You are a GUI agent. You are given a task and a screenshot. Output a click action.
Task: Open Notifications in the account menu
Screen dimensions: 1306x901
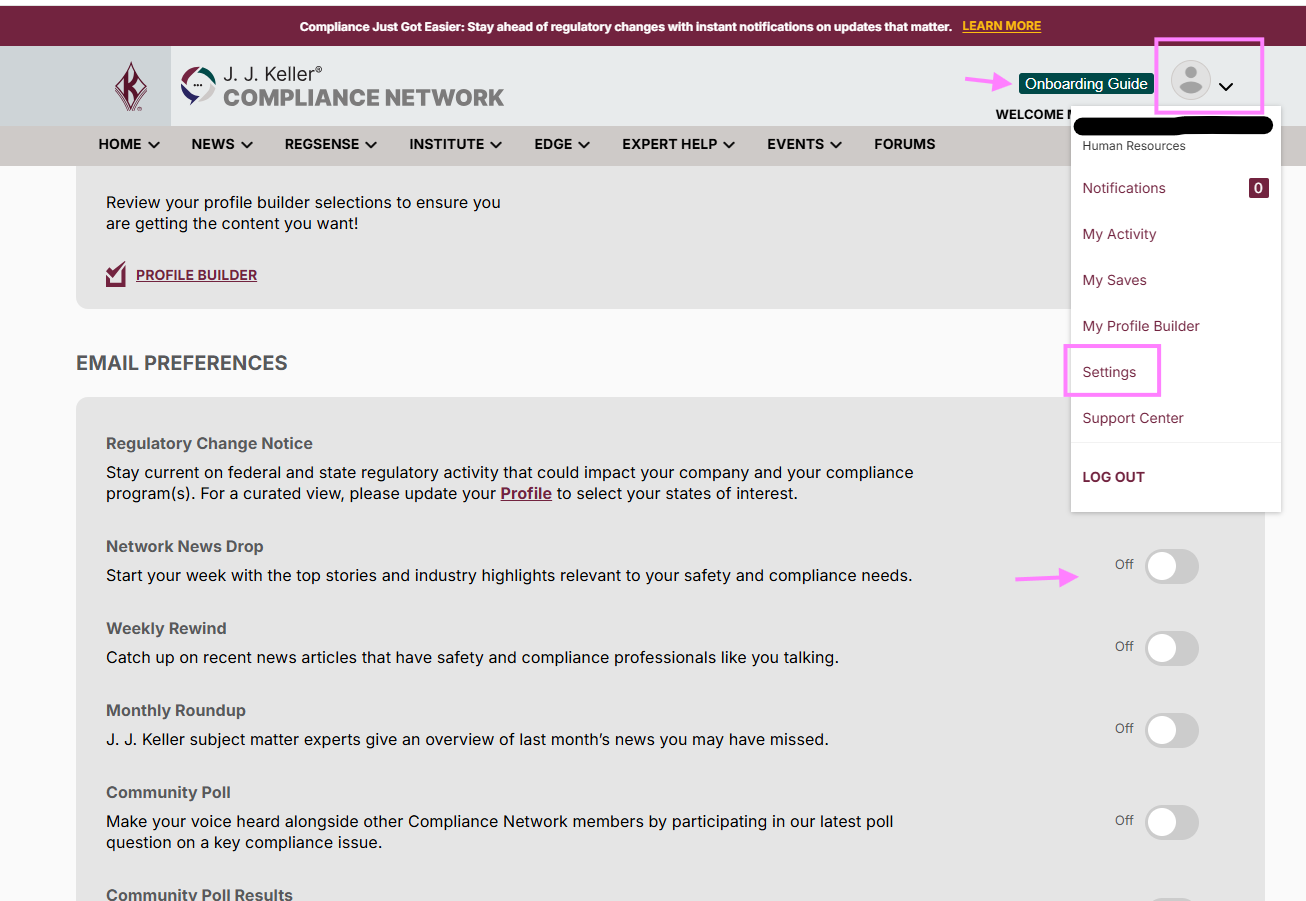pyautogui.click(x=1124, y=188)
